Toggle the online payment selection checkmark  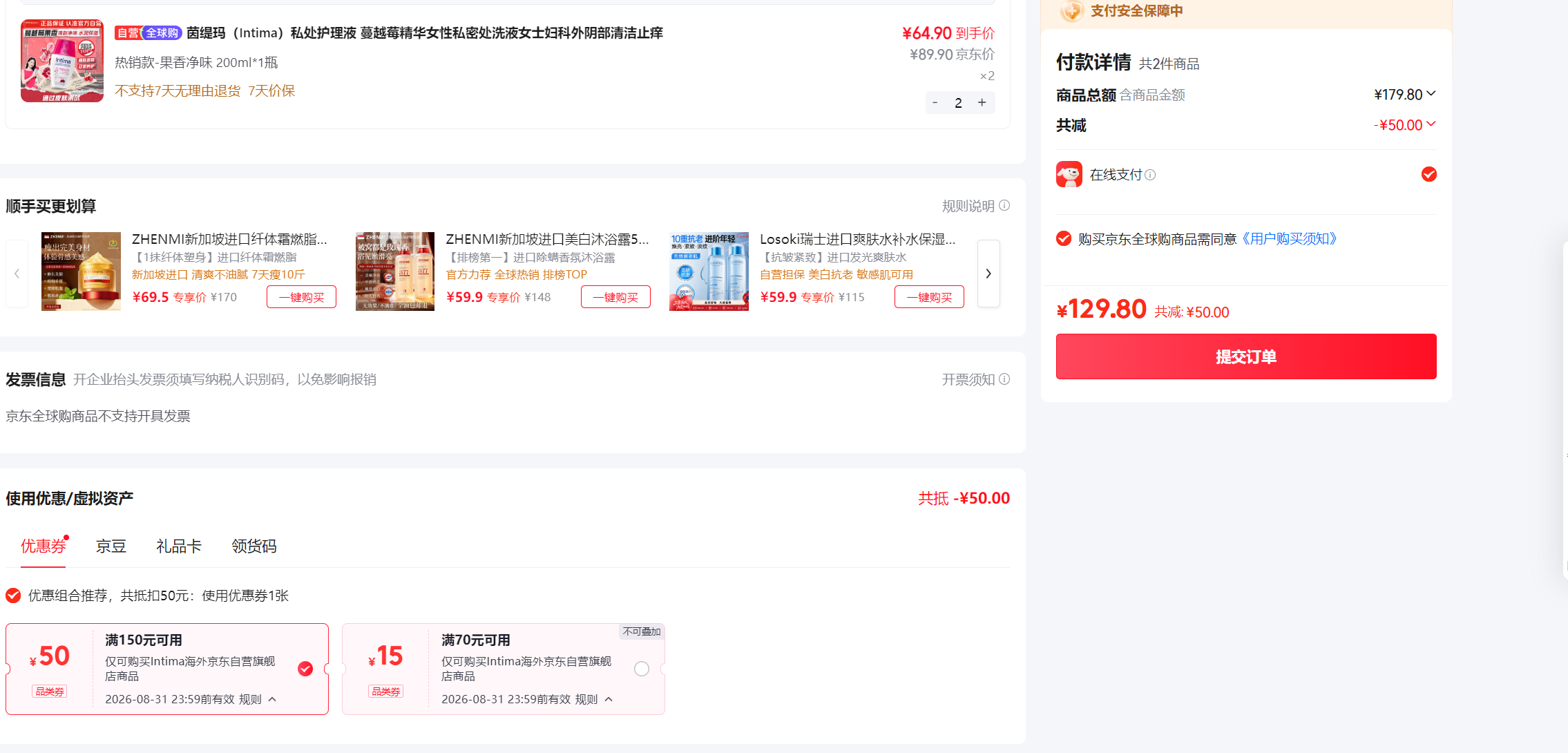(1429, 174)
